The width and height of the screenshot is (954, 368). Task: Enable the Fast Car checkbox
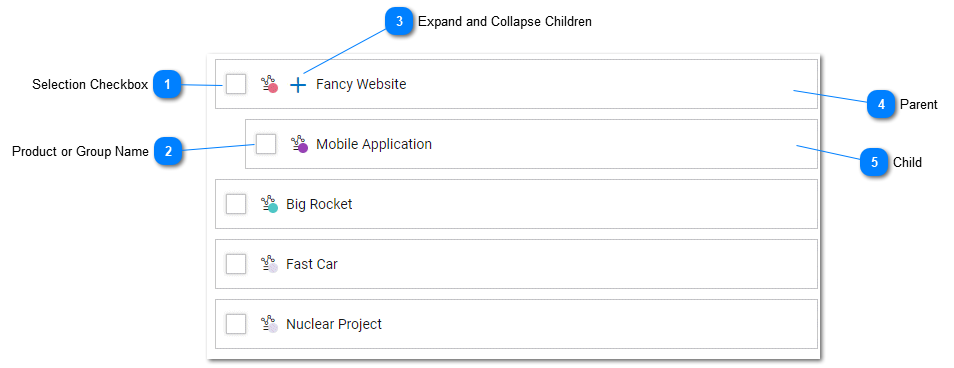coord(235,264)
